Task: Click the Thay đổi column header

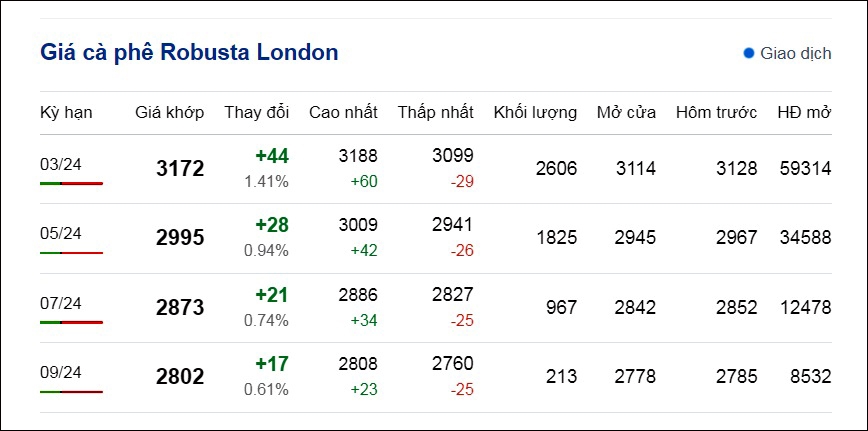Action: tap(256, 112)
